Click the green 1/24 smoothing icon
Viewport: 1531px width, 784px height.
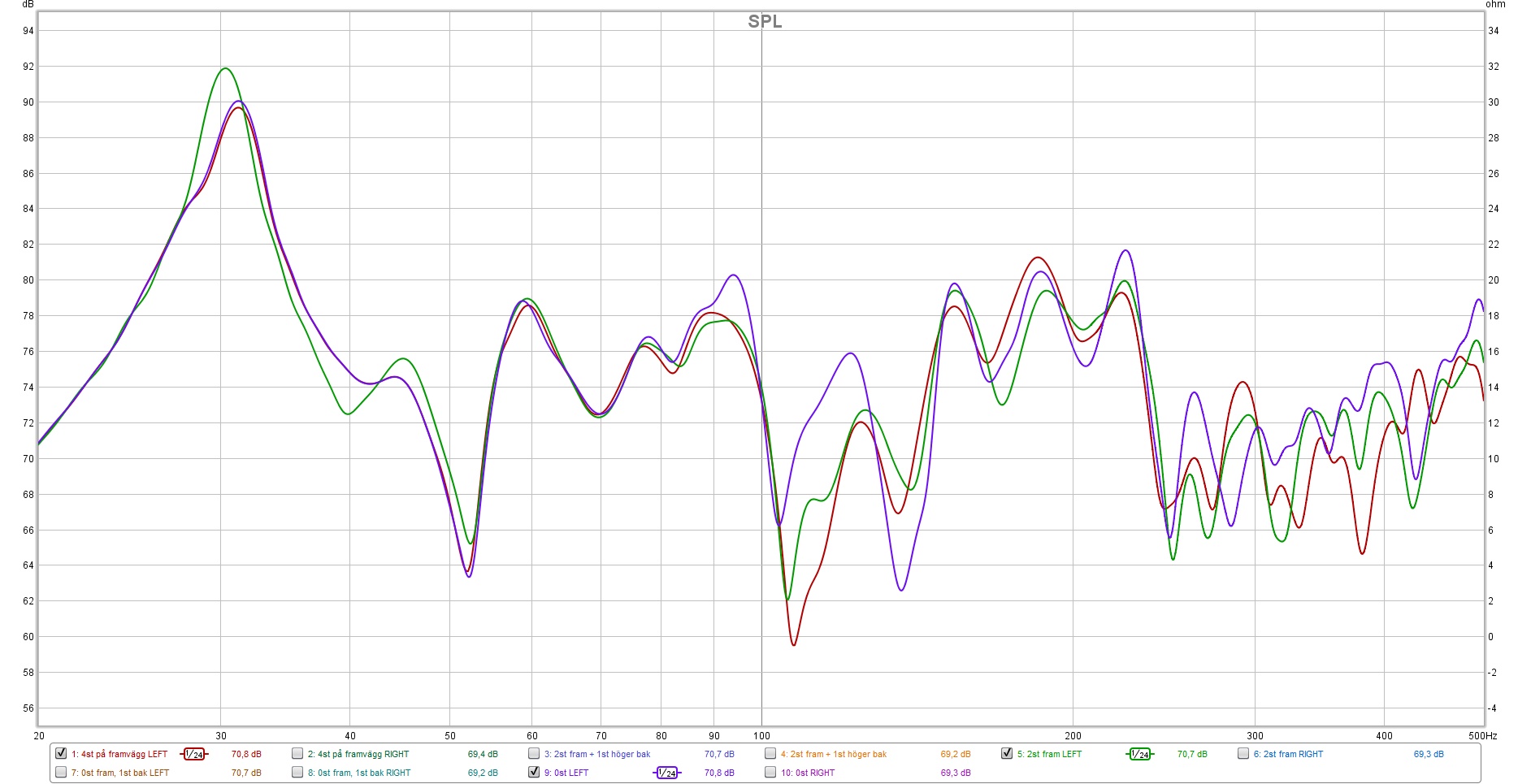(1139, 754)
